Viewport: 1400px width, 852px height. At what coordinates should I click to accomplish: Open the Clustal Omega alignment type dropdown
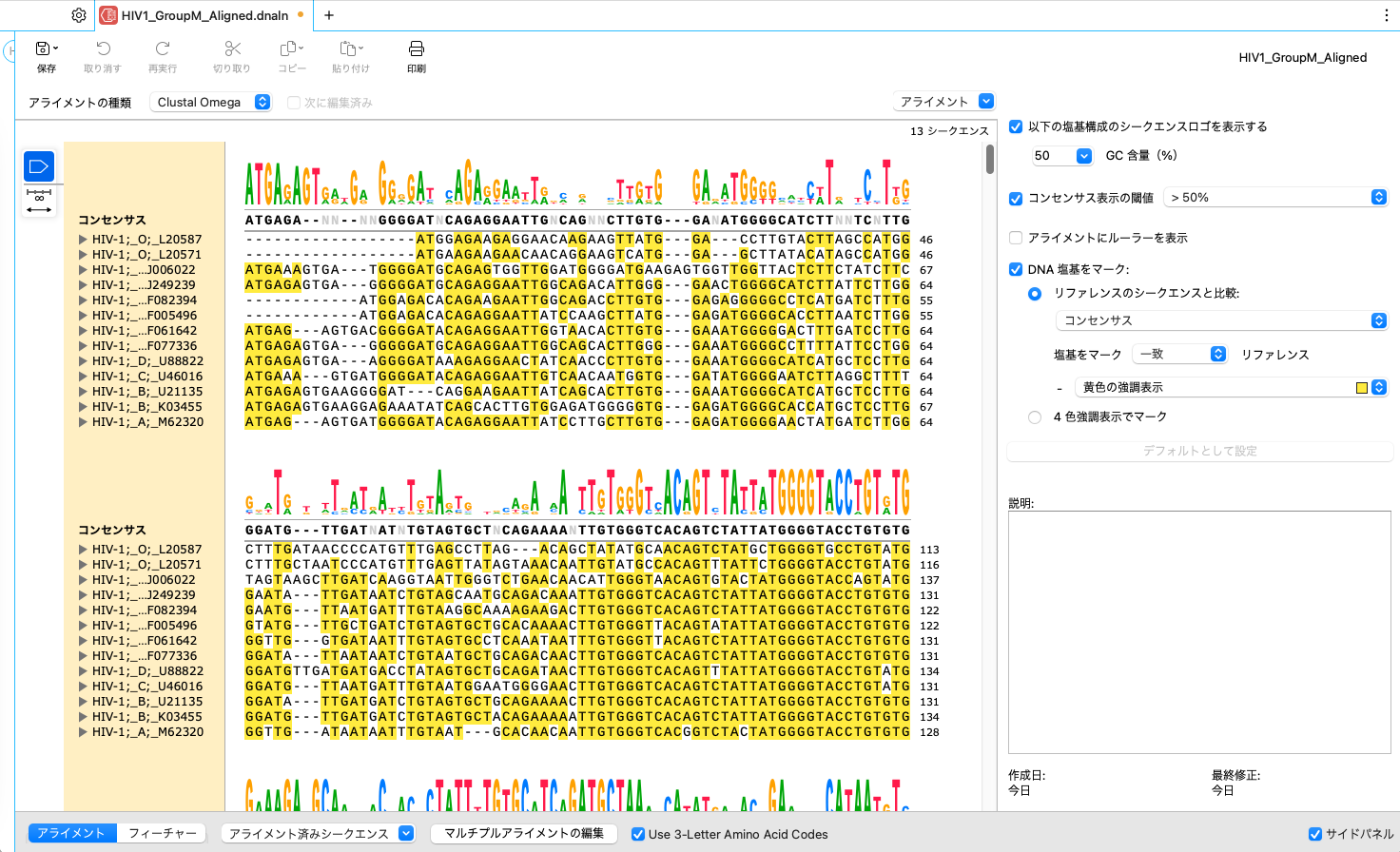pos(209,102)
